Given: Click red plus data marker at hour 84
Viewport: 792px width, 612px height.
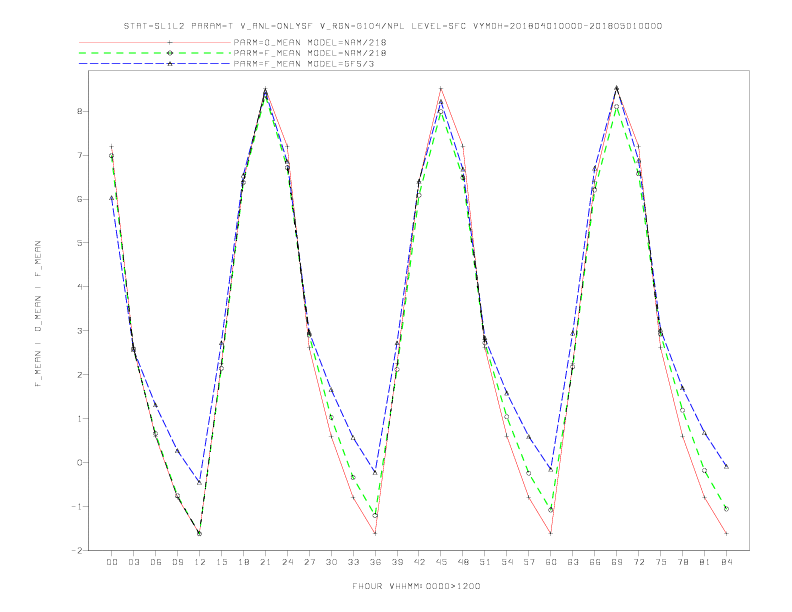Looking at the screenshot, I should click(x=726, y=533).
